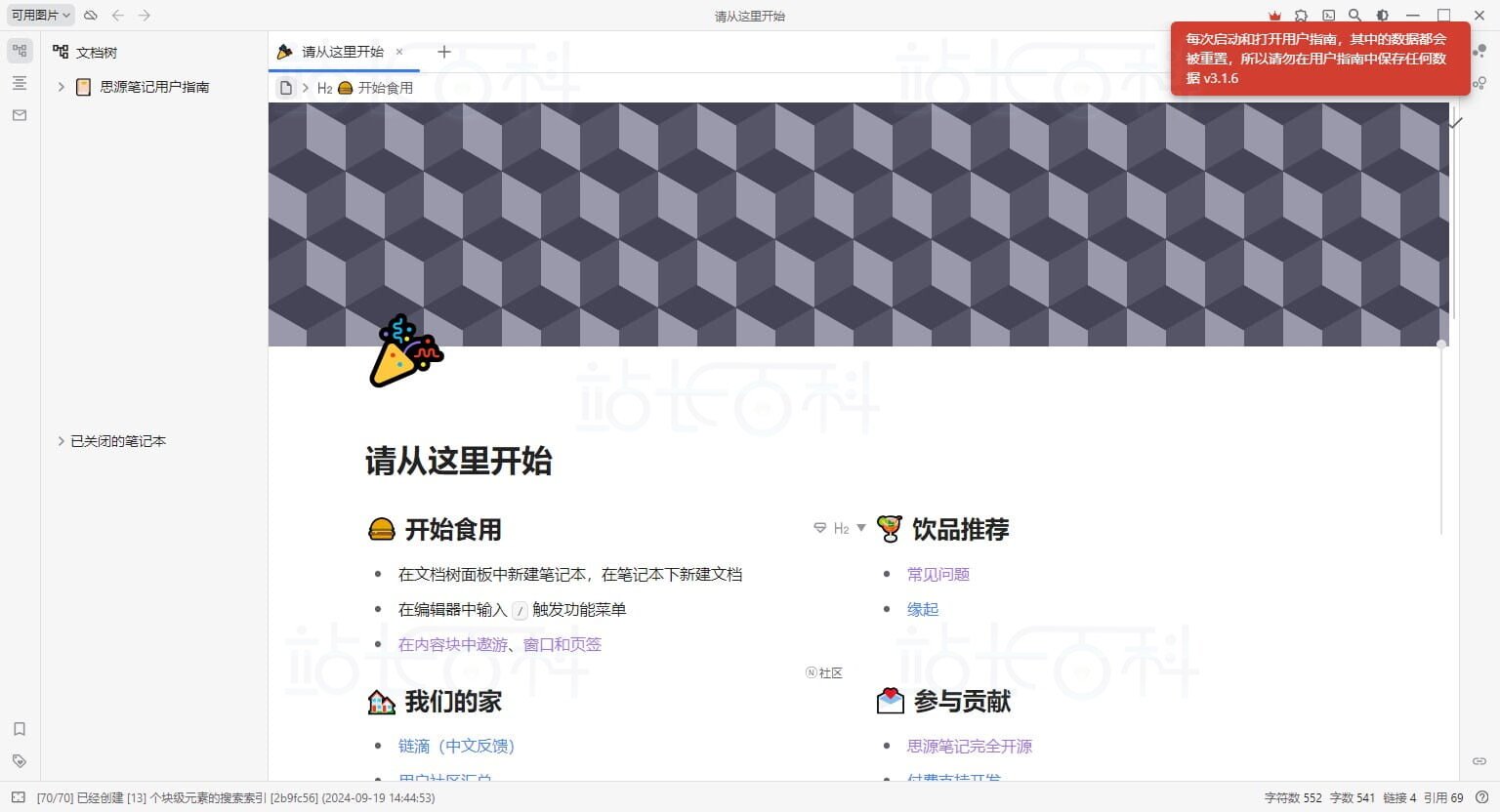Viewport: 1500px width, 812px height.
Task: Expand the 已关闭的笔记本 section
Action: click(x=61, y=441)
